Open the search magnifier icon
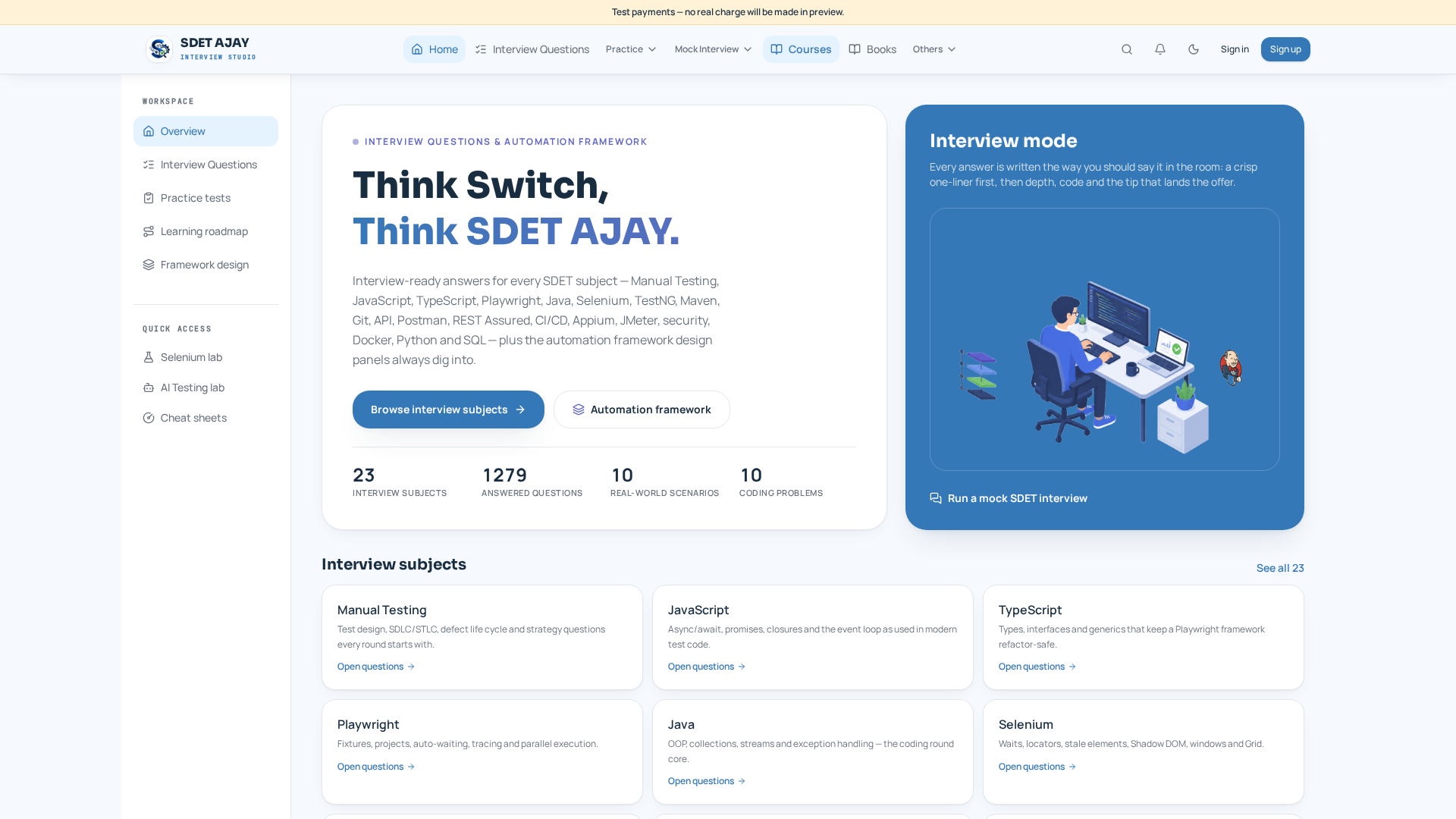1456x819 pixels. 1127,49
